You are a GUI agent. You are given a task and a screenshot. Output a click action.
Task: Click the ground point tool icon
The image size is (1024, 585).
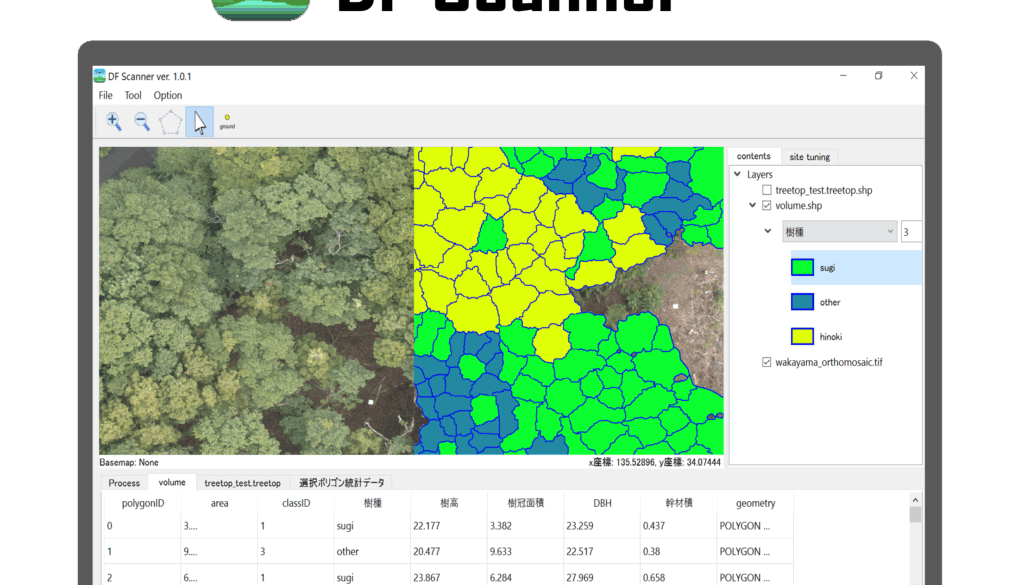(x=227, y=121)
